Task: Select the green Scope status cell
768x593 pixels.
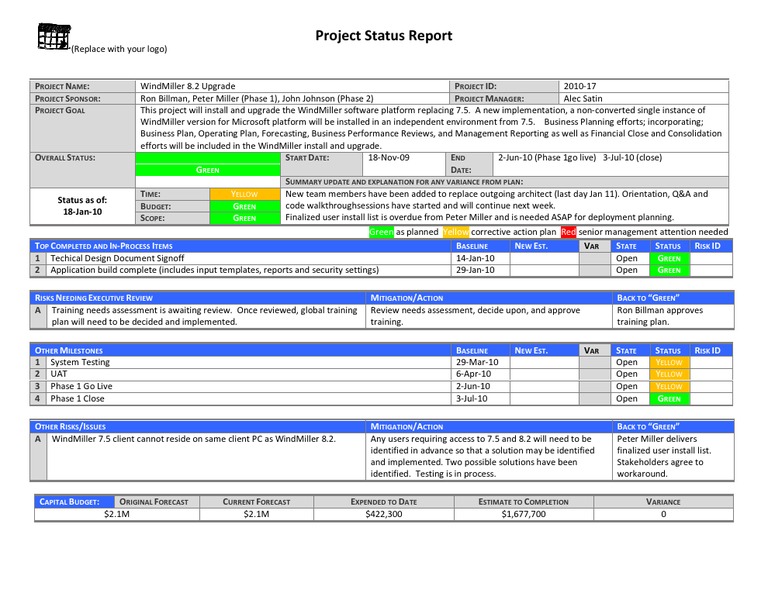Action: click(244, 218)
